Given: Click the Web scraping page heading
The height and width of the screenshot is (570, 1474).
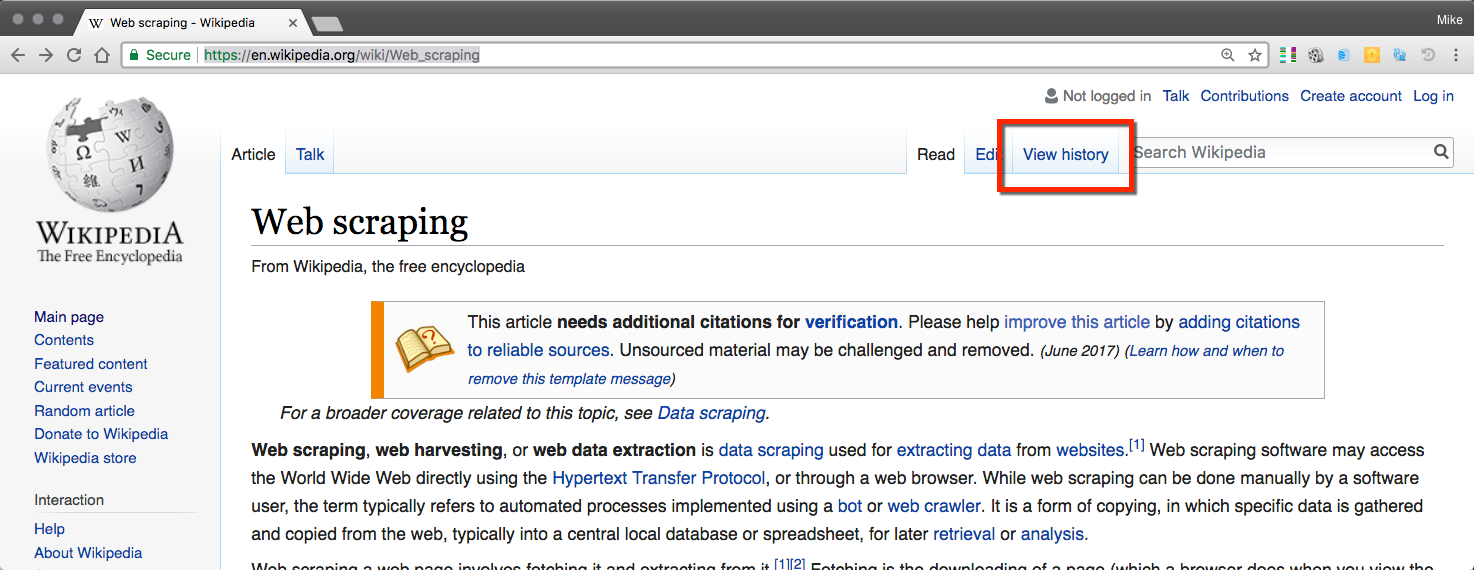Looking at the screenshot, I should pyautogui.click(x=359, y=221).
